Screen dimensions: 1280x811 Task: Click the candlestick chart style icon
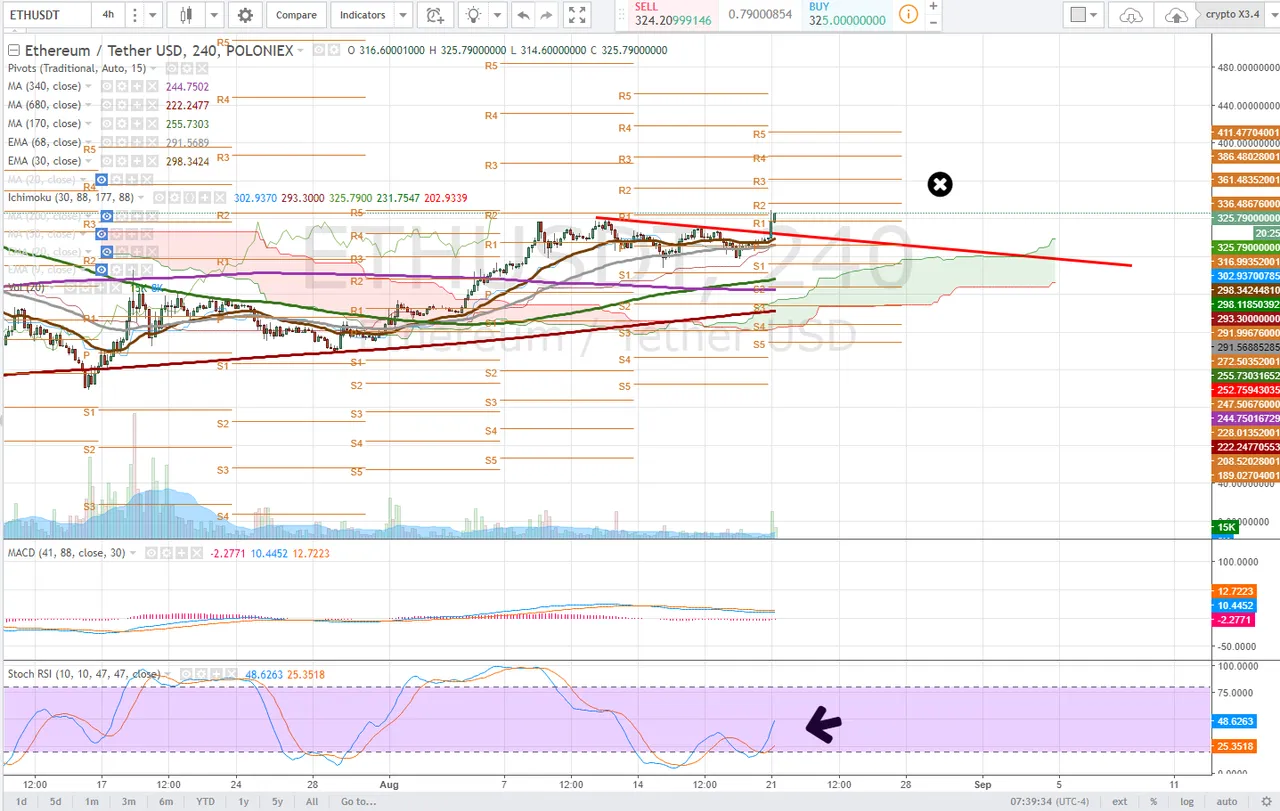(x=185, y=15)
